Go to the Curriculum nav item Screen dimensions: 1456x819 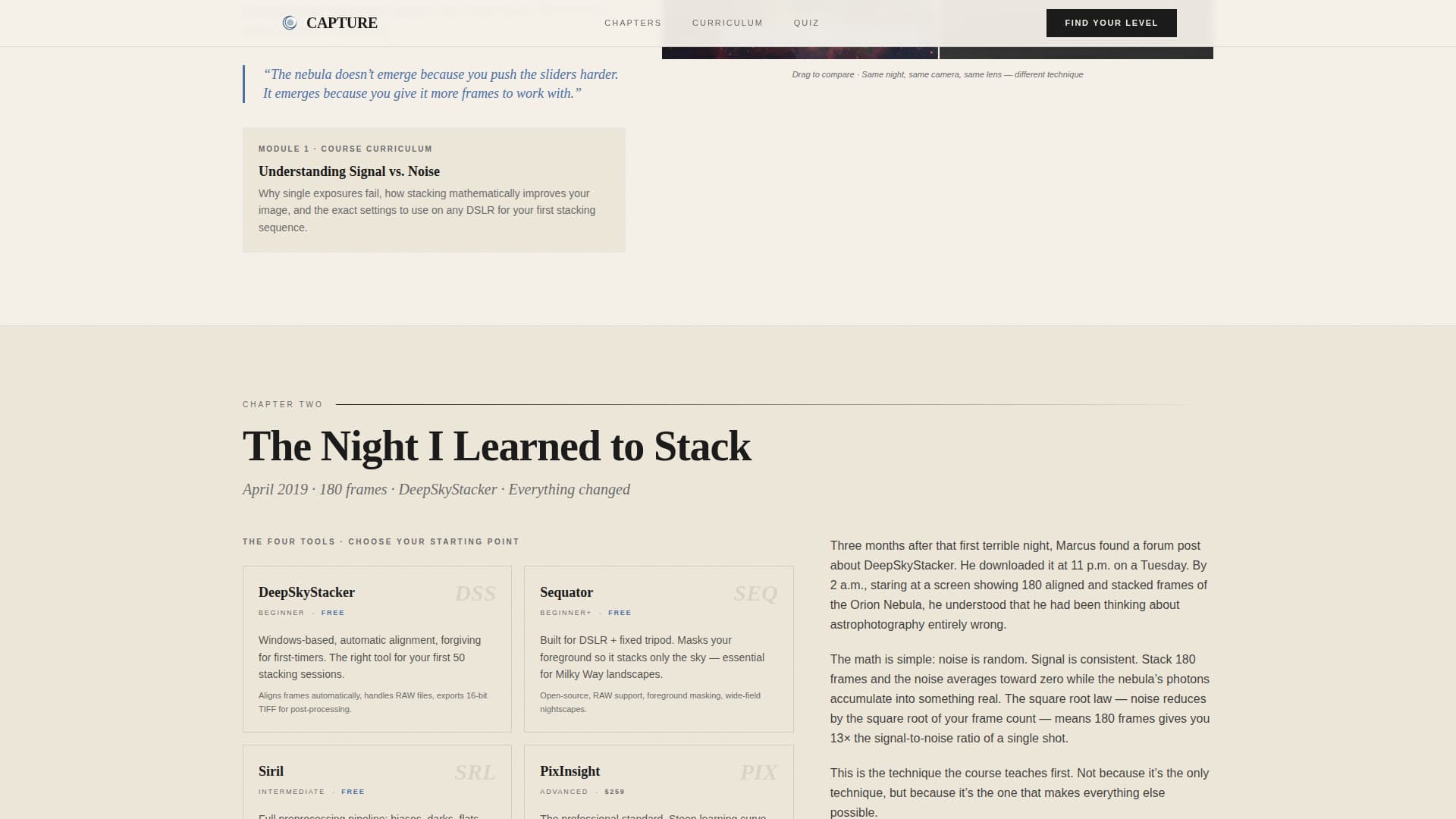727,23
